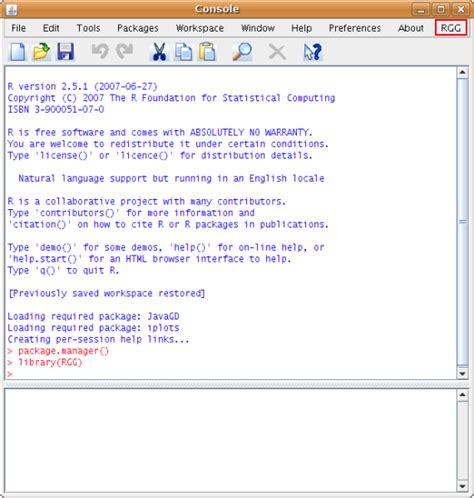Cut selection with the scissors icon

(x=159, y=52)
